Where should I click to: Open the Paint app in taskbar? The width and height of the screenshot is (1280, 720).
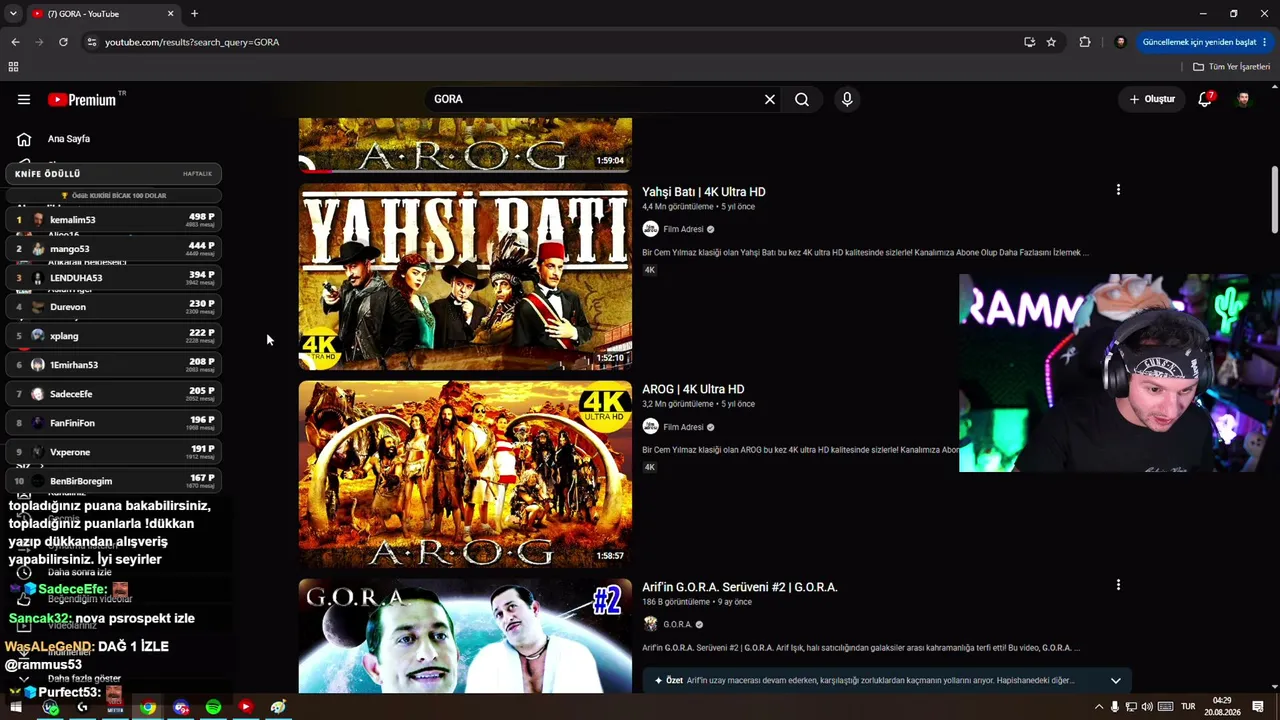278,707
